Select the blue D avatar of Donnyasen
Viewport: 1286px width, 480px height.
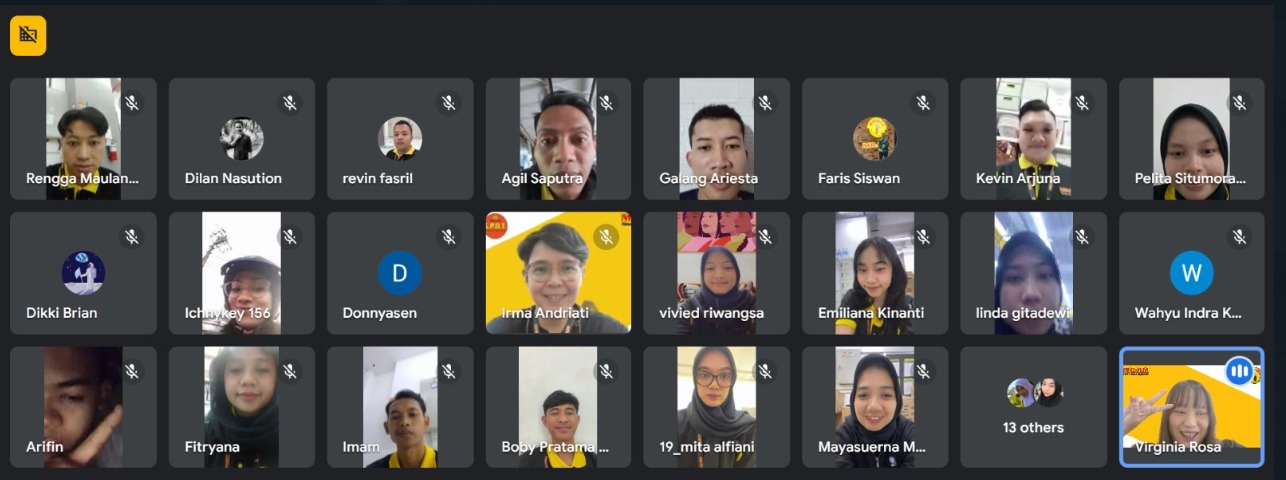tap(400, 273)
